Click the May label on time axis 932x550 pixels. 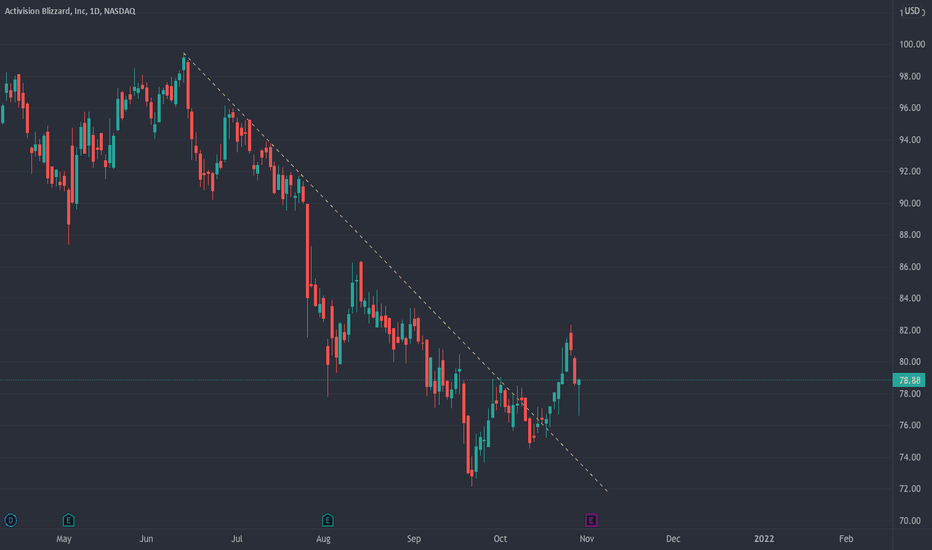(x=64, y=539)
